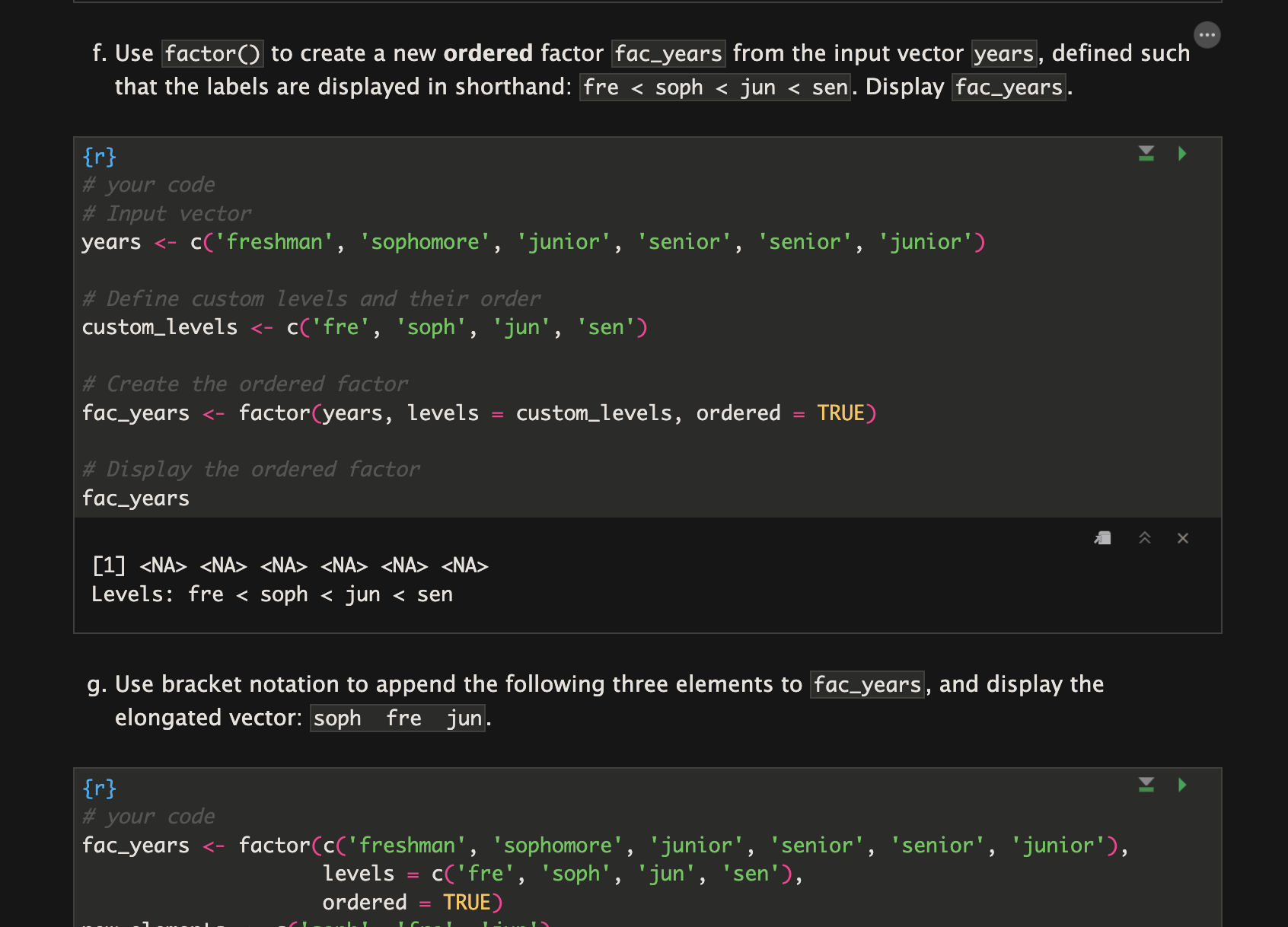Screen dimensions: 1288x927
Task: Run the first R code chunk
Action: pyautogui.click(x=1181, y=154)
